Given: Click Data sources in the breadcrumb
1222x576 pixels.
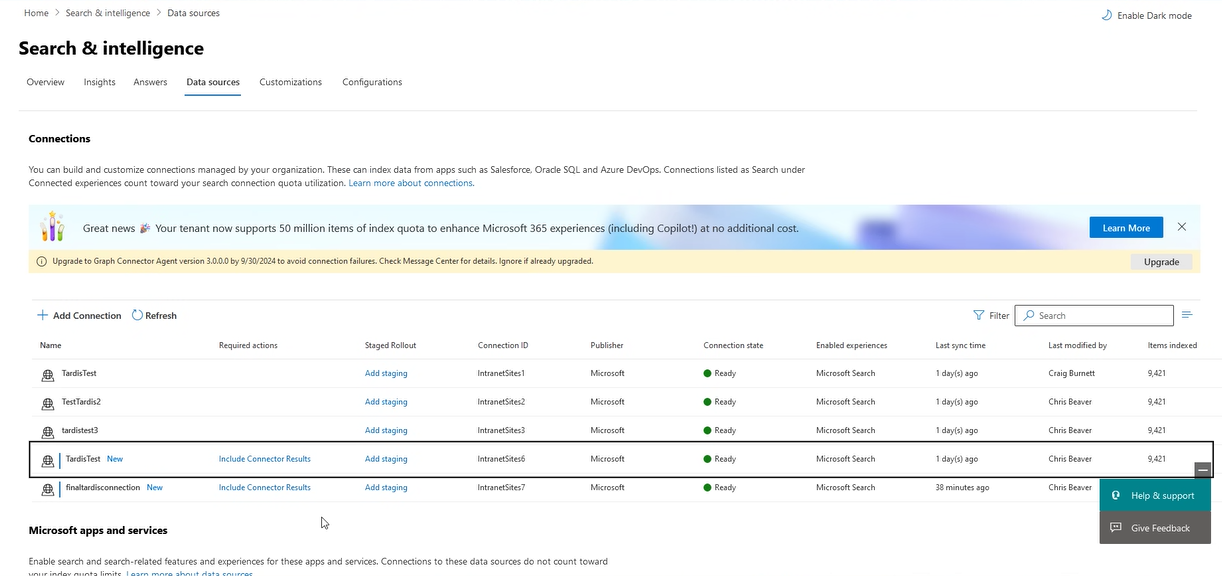Looking at the screenshot, I should point(194,13).
